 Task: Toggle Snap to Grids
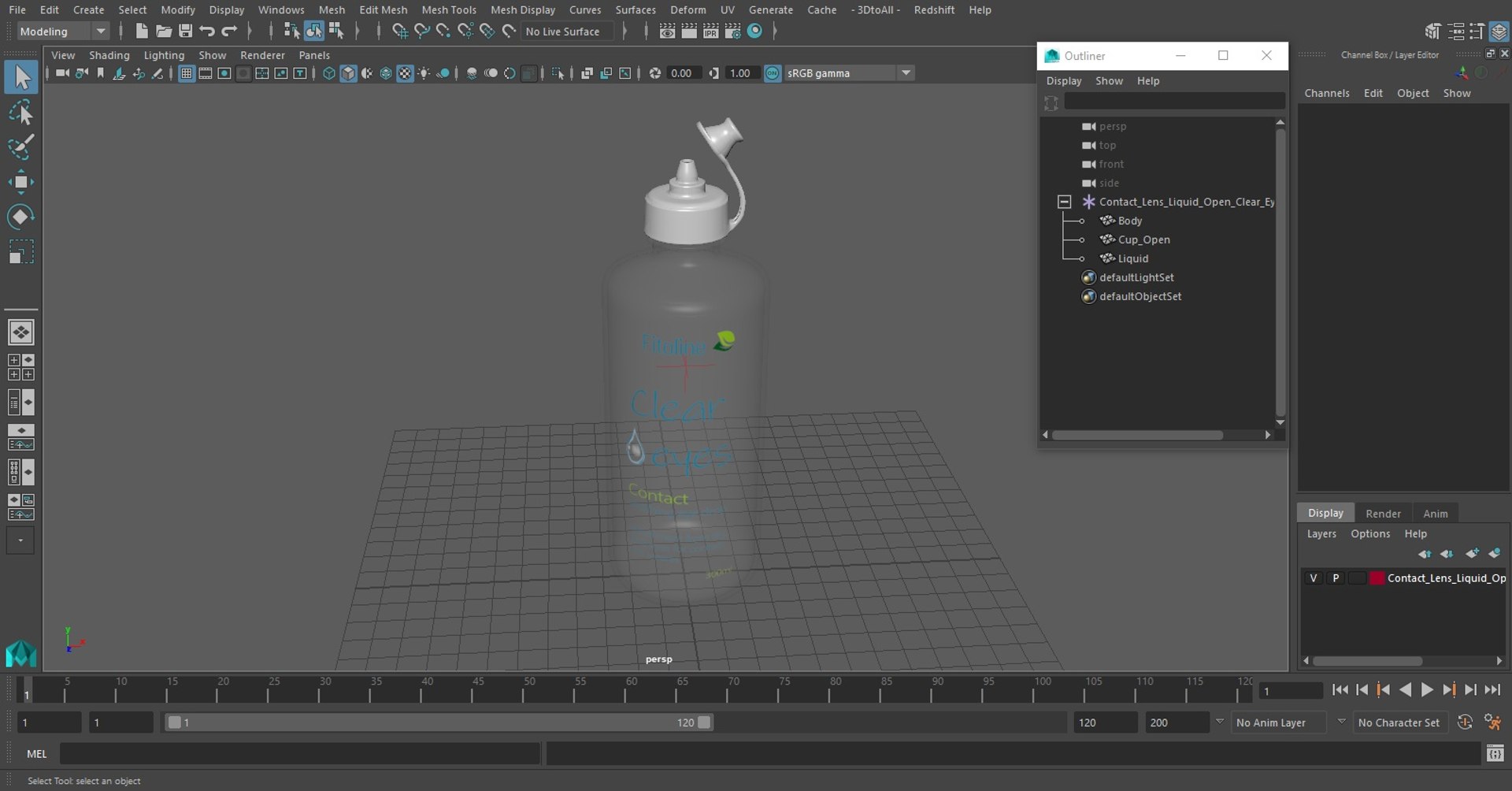(400, 31)
